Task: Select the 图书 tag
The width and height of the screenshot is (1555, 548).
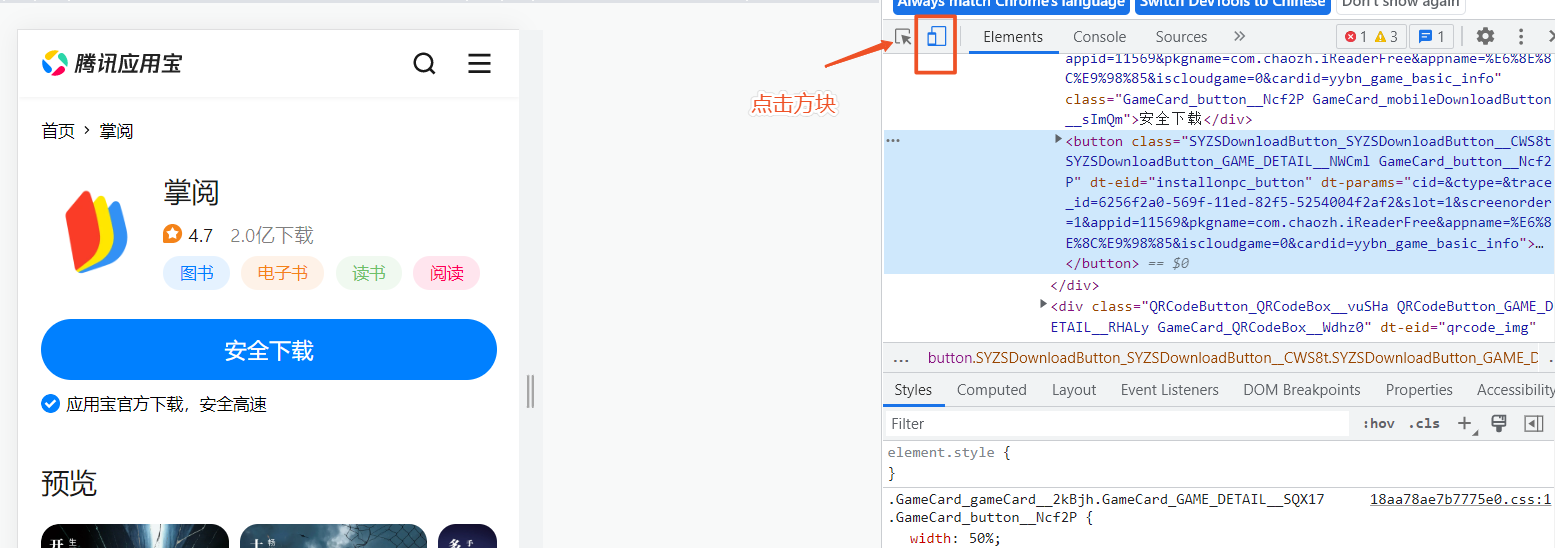Action: [x=196, y=273]
